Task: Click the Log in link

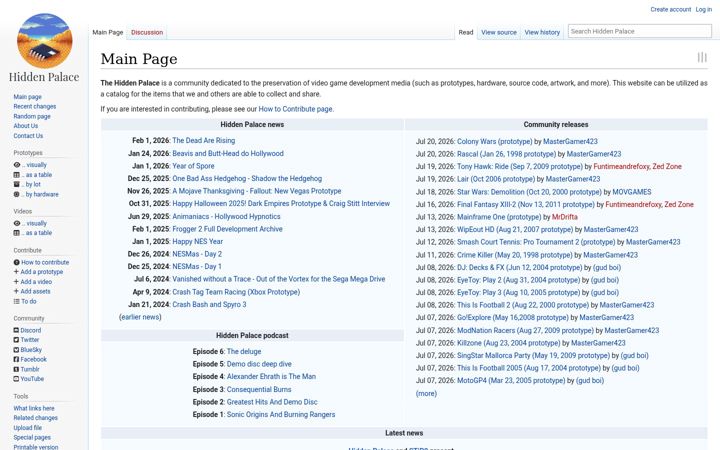Action: click(703, 9)
